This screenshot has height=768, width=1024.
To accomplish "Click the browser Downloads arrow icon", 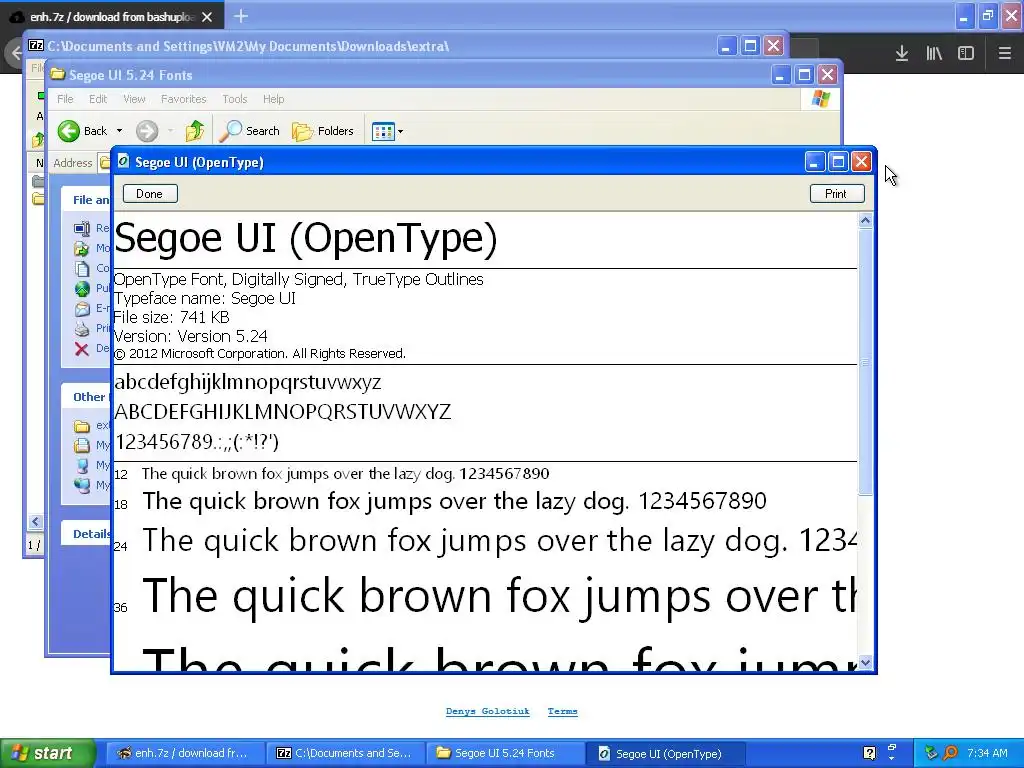I will pos(902,54).
